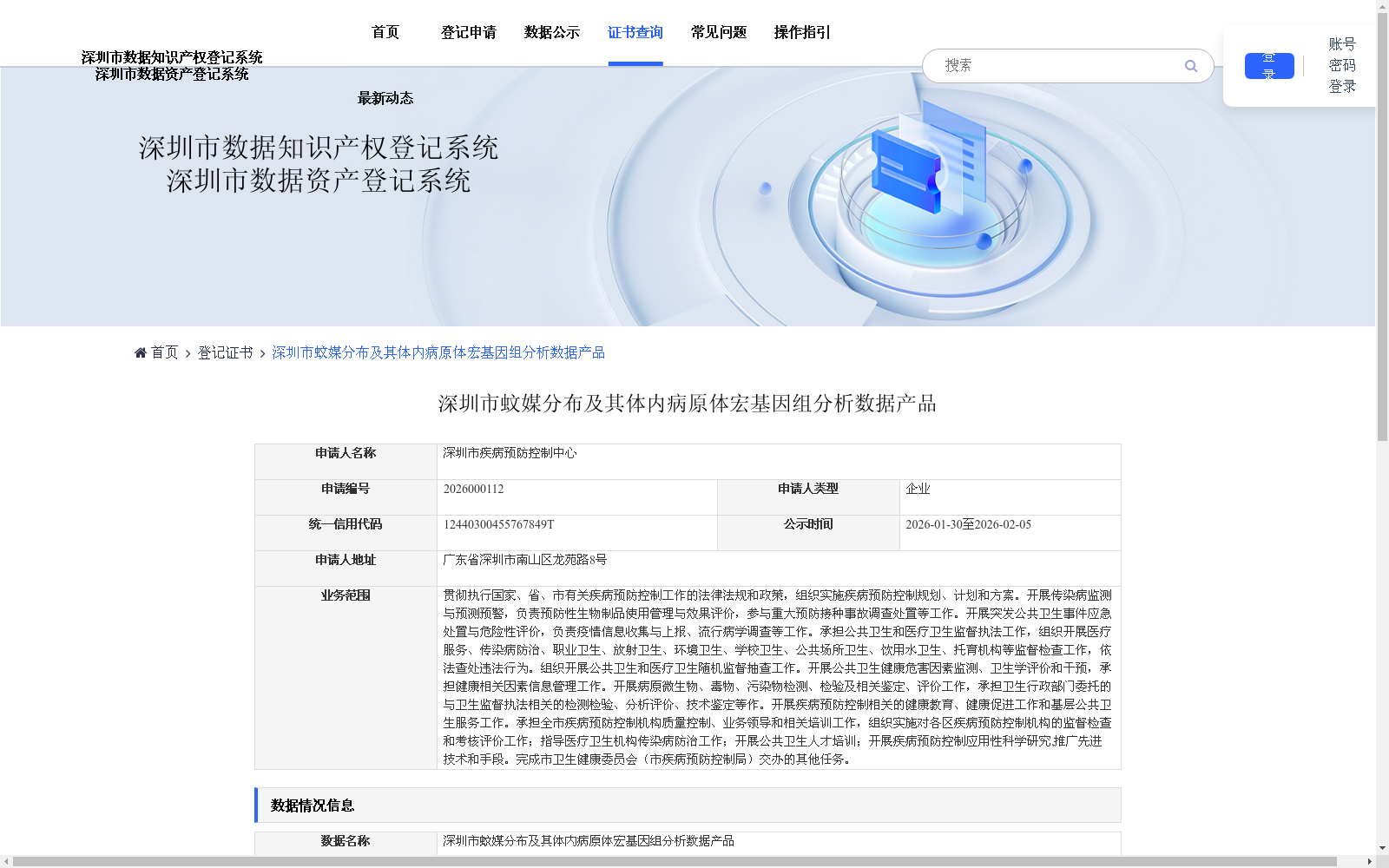Viewport: 1389px width, 868px height.
Task: Select the 证书查询 navigation tab
Action: pyautogui.click(x=635, y=32)
